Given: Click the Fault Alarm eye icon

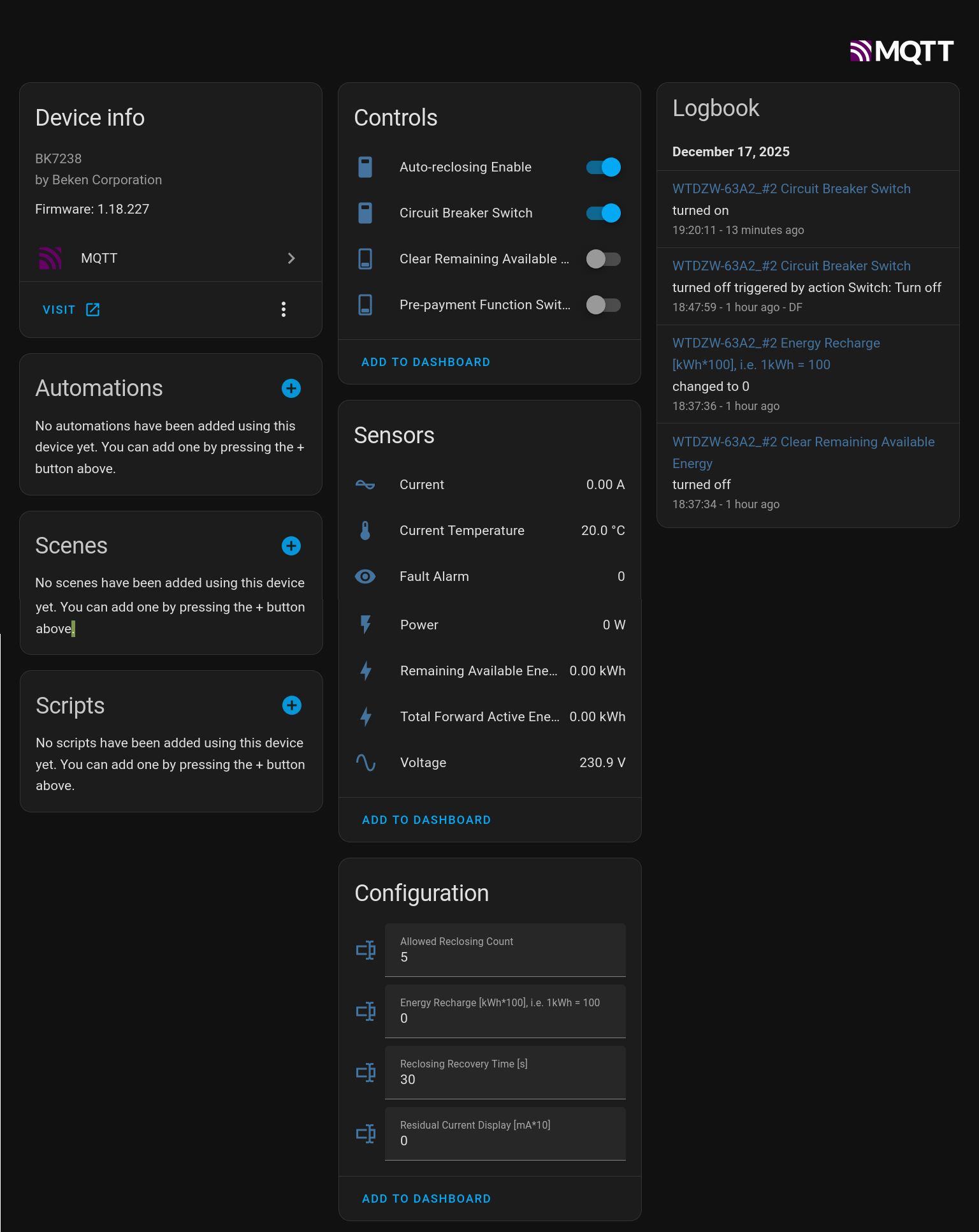Looking at the screenshot, I should pos(365,576).
